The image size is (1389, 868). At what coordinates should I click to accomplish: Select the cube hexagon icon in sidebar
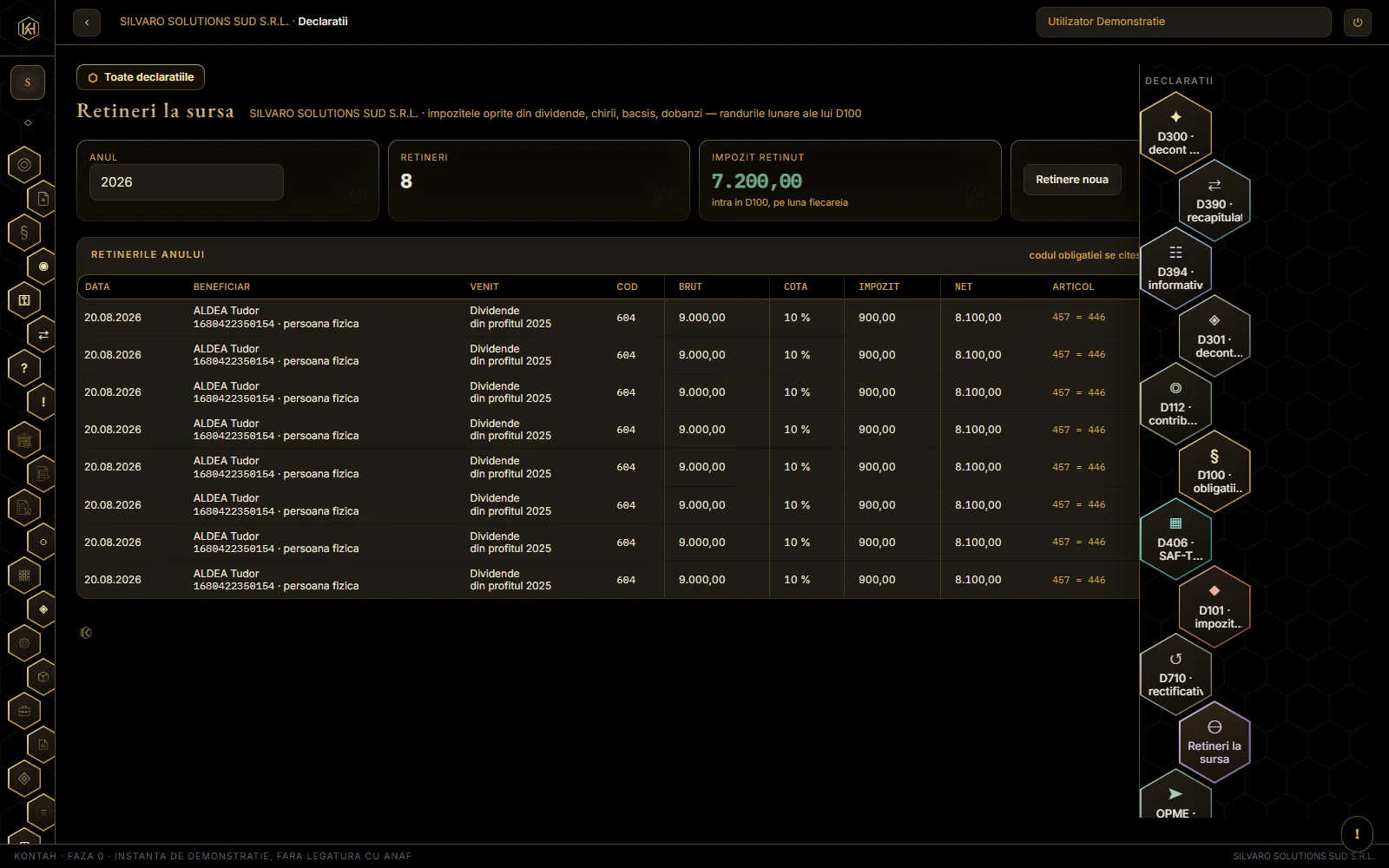click(x=43, y=677)
